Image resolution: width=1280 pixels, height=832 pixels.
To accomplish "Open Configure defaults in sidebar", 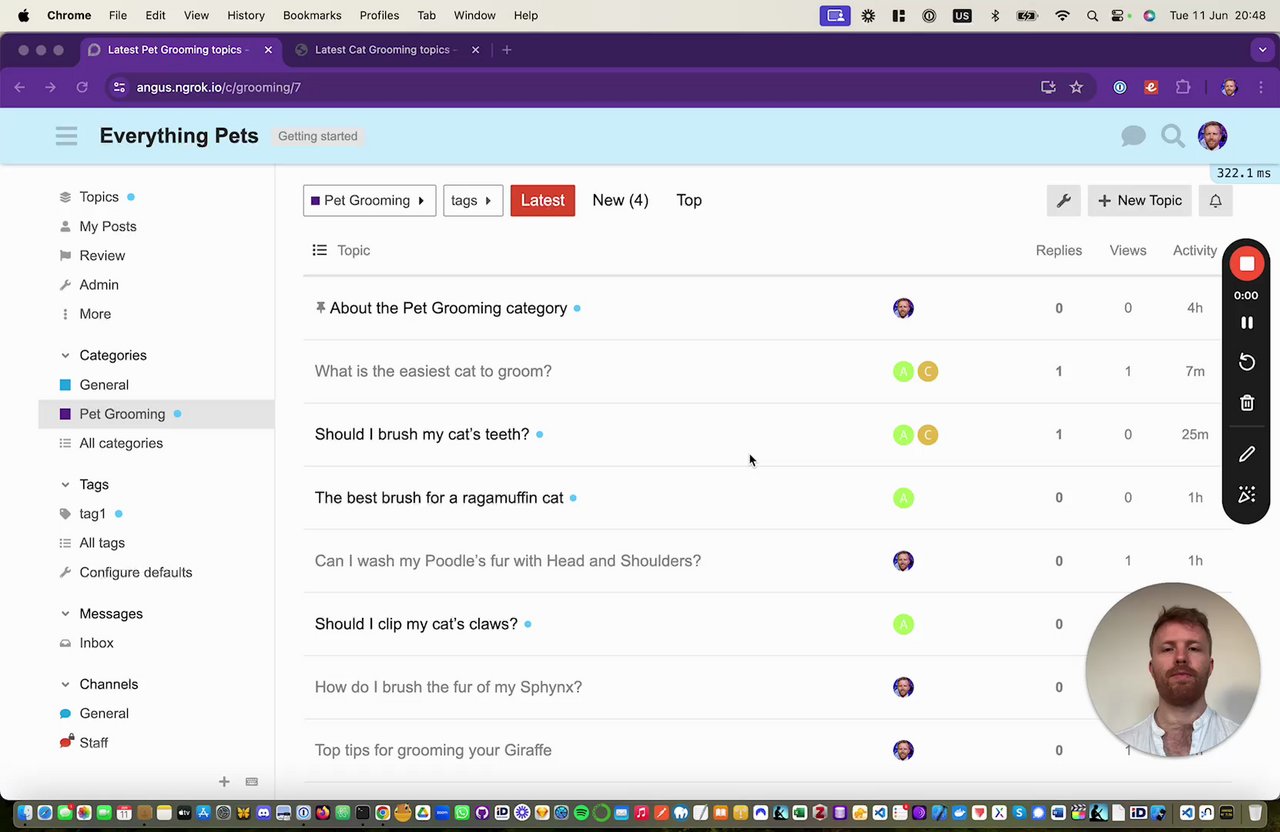I will [x=136, y=572].
